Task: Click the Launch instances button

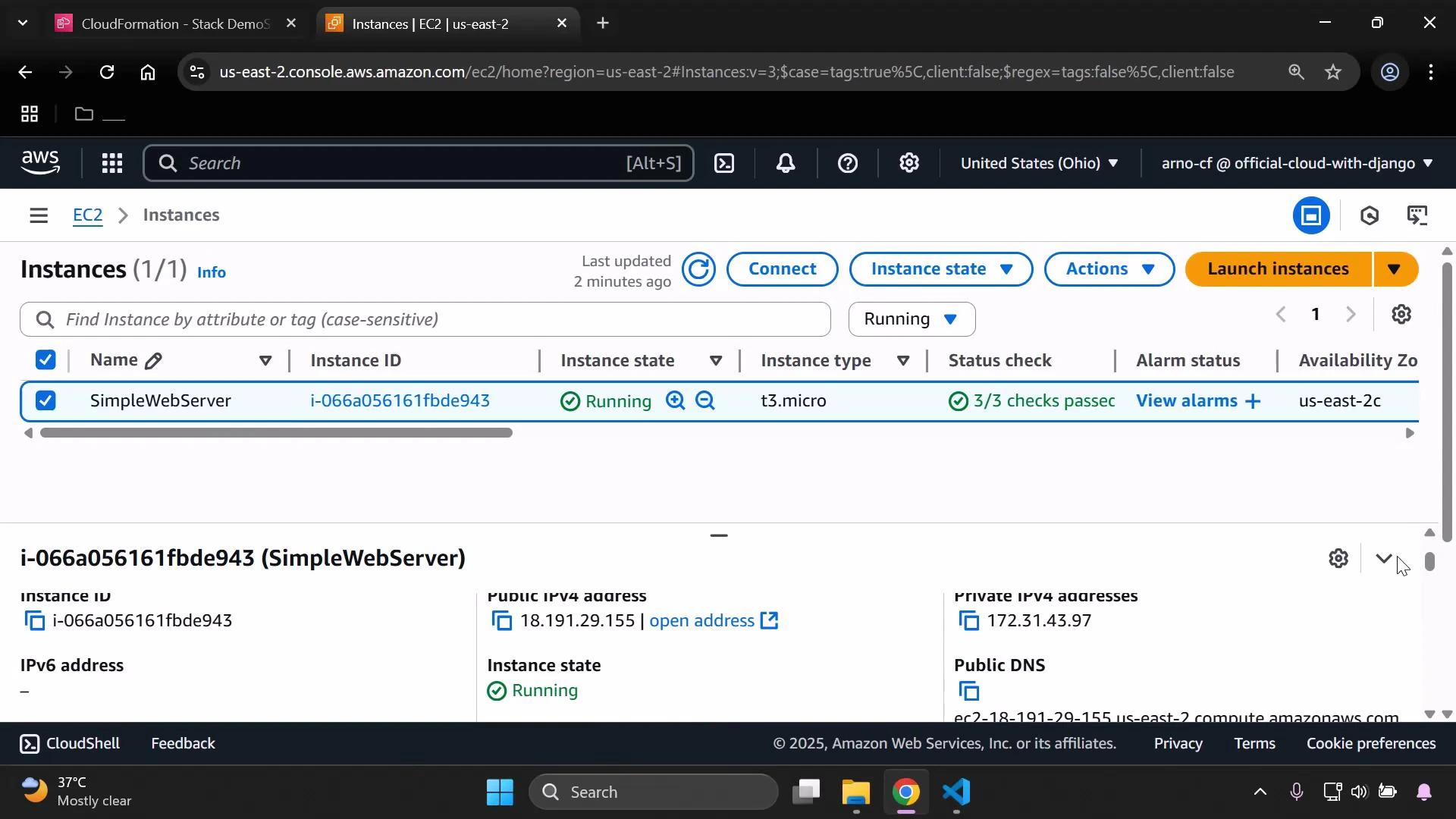Action: click(x=1279, y=268)
